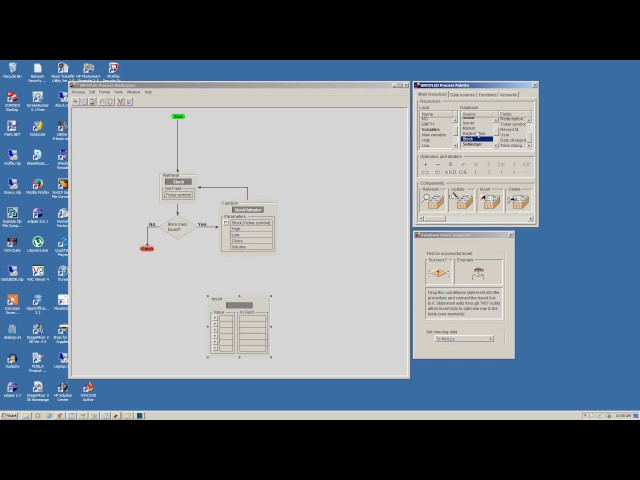Image resolution: width=640 pixels, height=480 pixels.
Task: Click the third toolbar icon in the Workspace
Action: [x=92, y=101]
